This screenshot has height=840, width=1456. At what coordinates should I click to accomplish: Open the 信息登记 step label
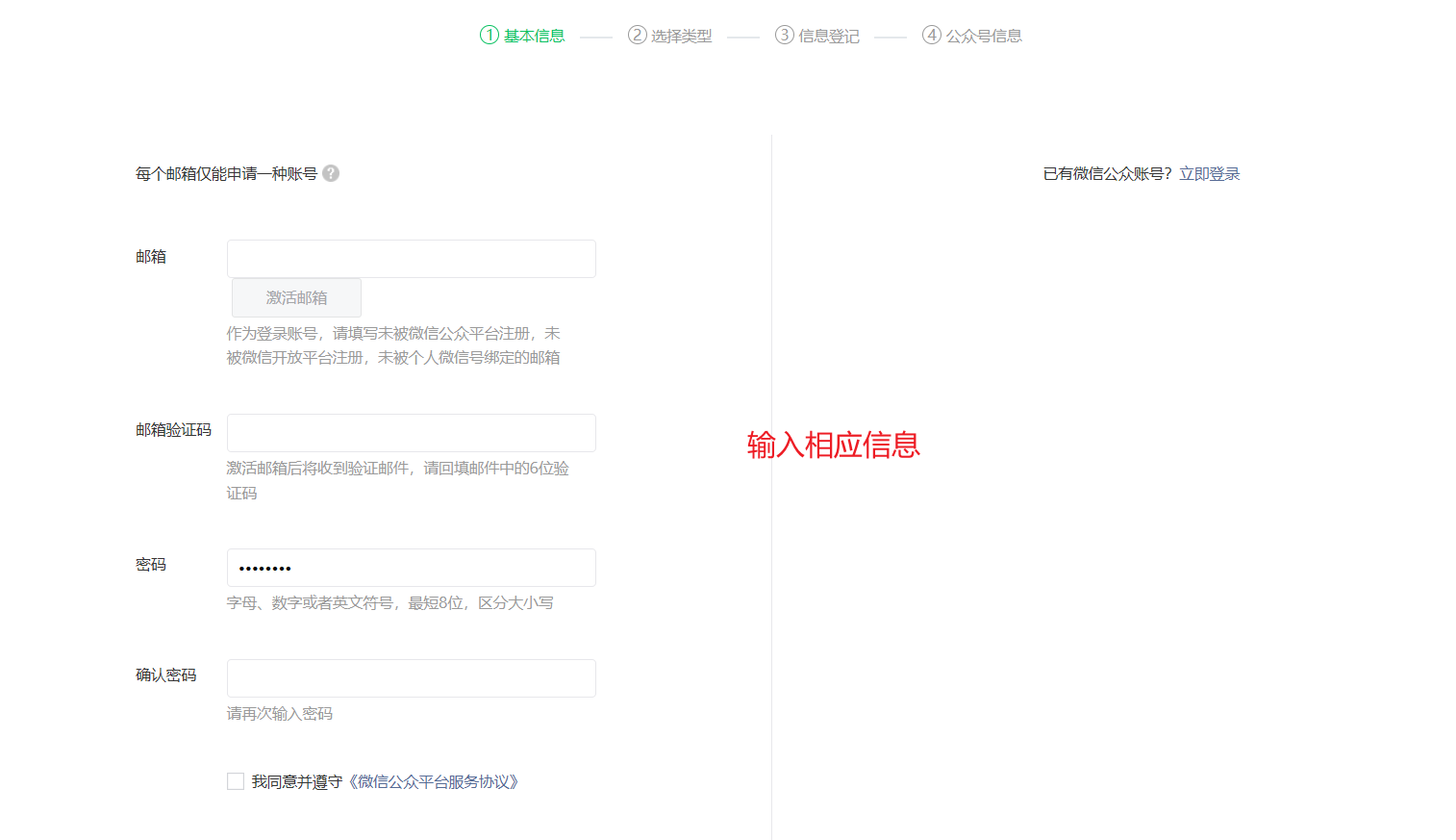coord(828,37)
